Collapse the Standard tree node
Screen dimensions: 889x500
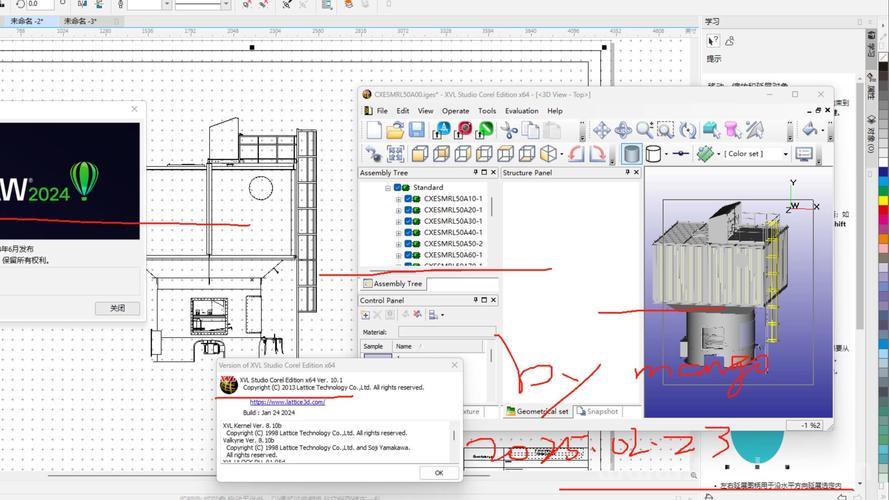pos(388,188)
